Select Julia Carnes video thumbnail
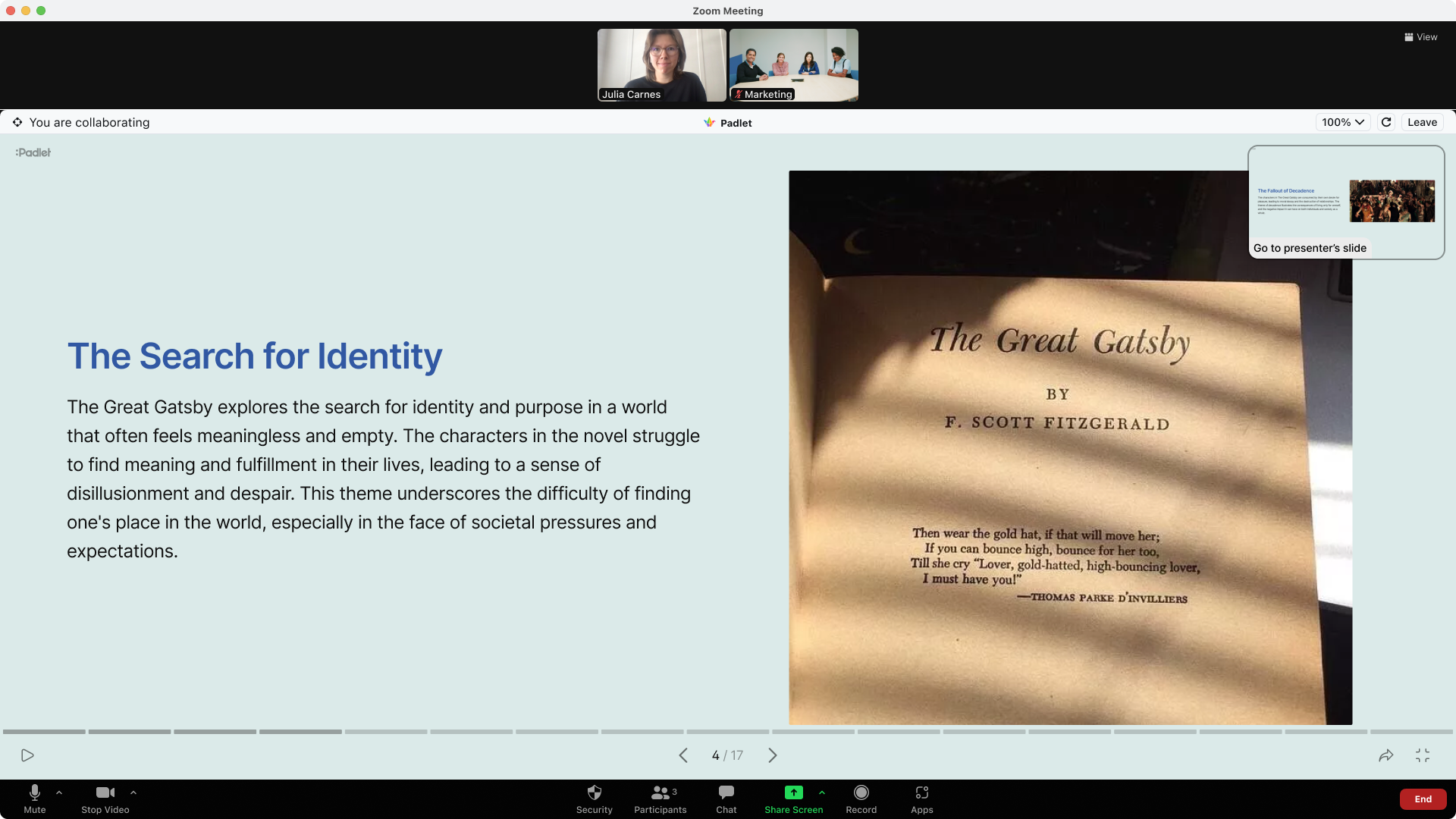 [x=661, y=65]
